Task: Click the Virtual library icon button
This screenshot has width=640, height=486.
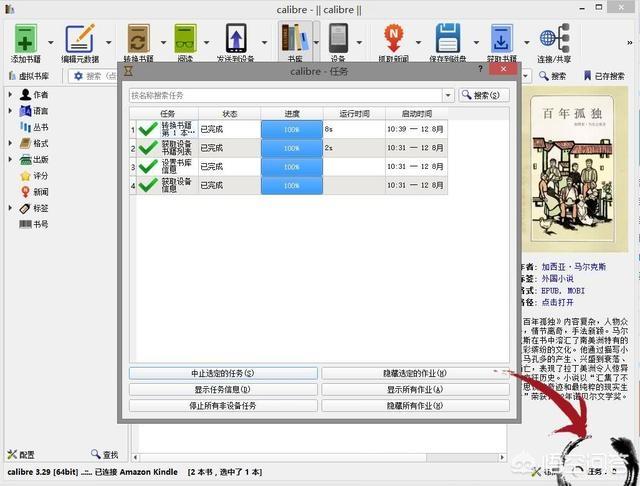Action: [29, 76]
